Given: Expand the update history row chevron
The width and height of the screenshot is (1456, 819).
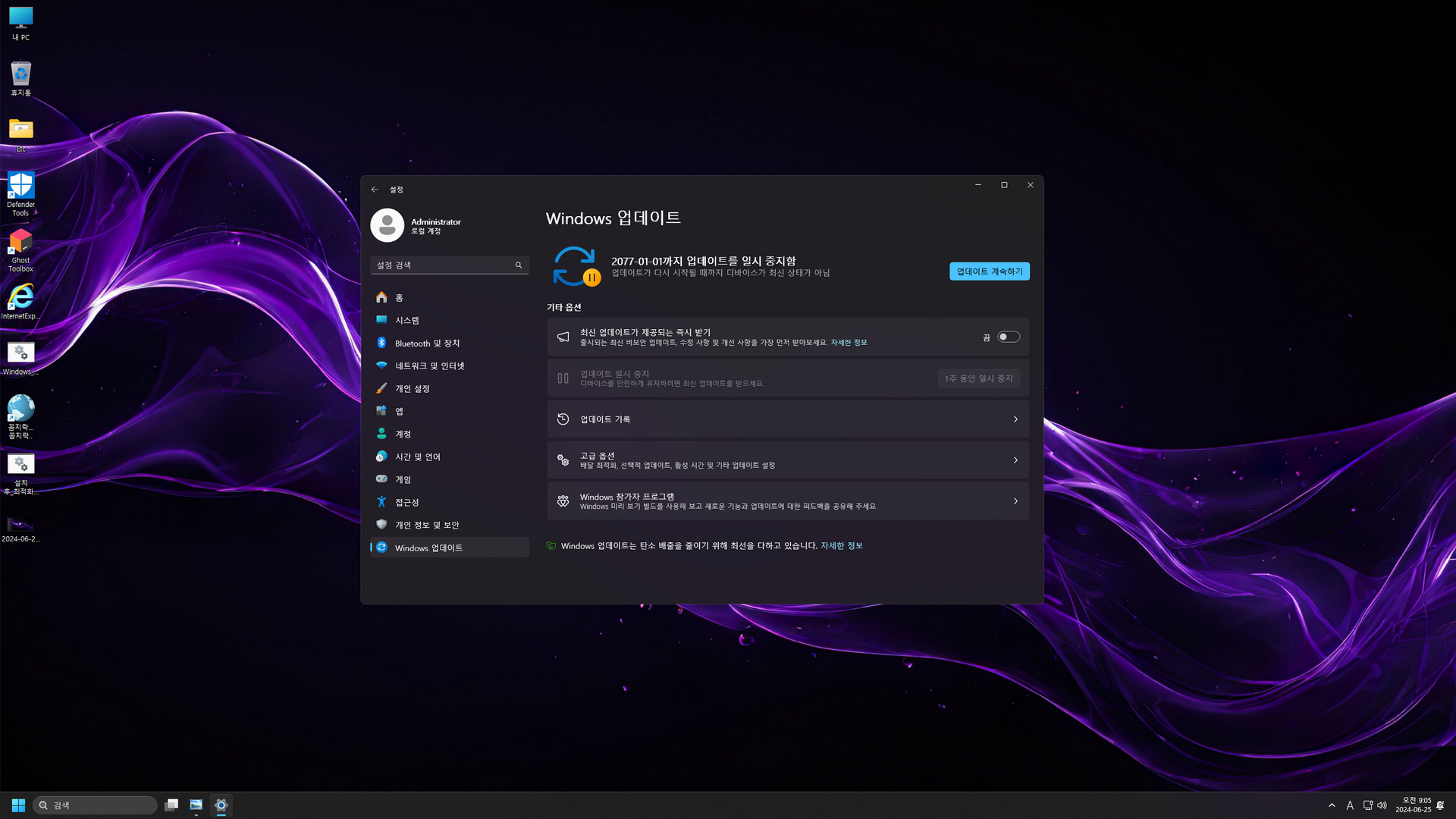Looking at the screenshot, I should [x=1015, y=419].
